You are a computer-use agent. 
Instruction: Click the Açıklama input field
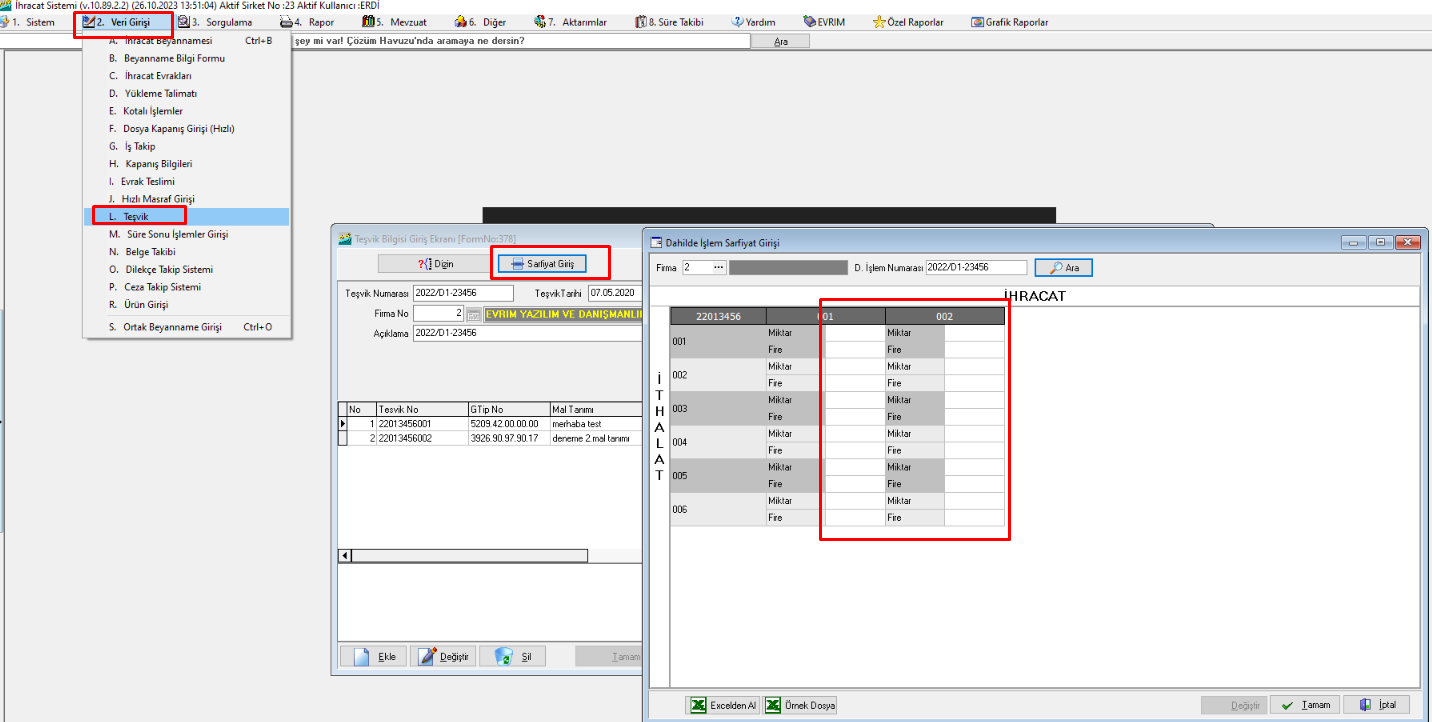(x=527, y=333)
